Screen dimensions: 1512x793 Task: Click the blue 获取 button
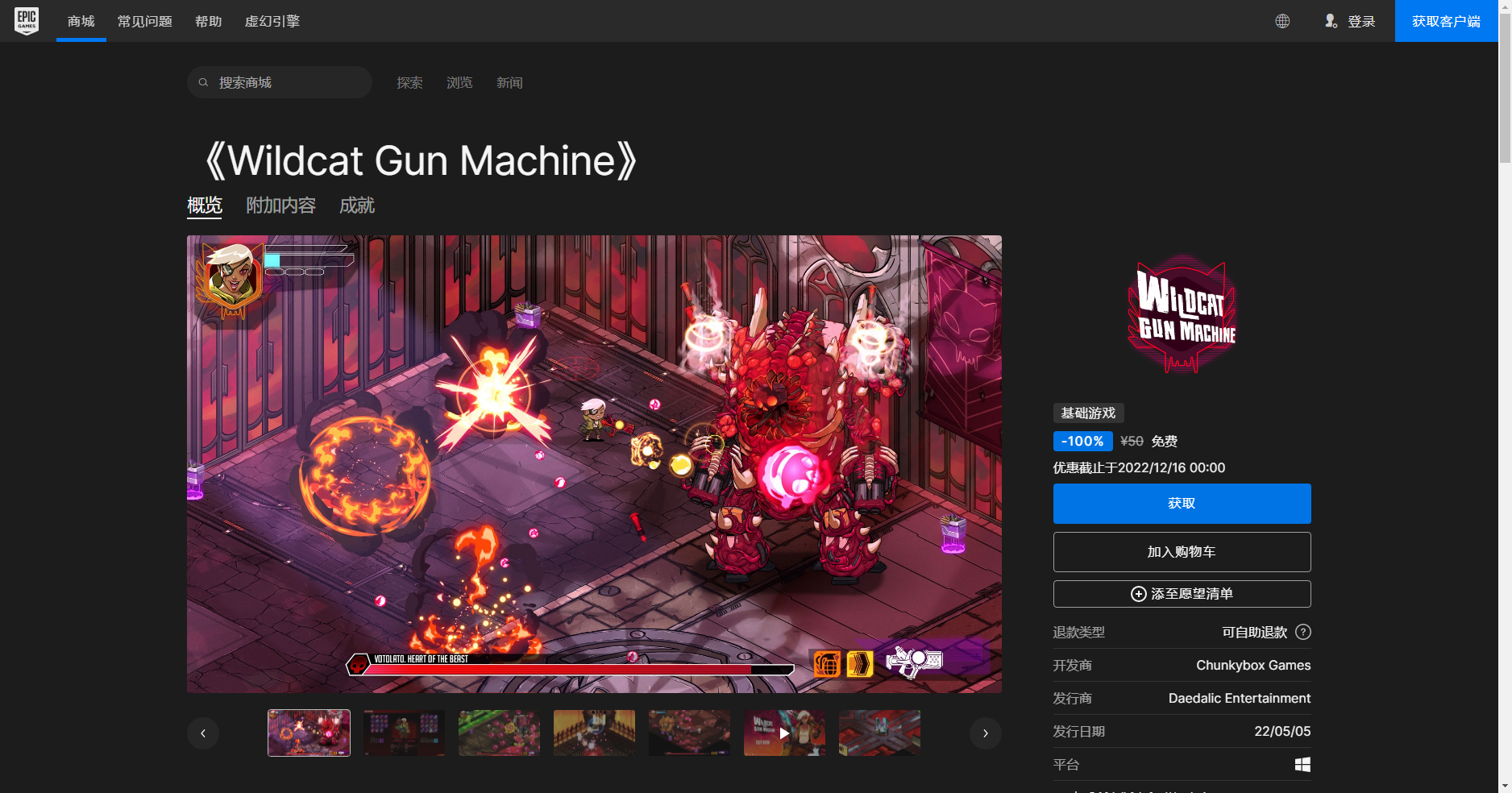point(1182,503)
